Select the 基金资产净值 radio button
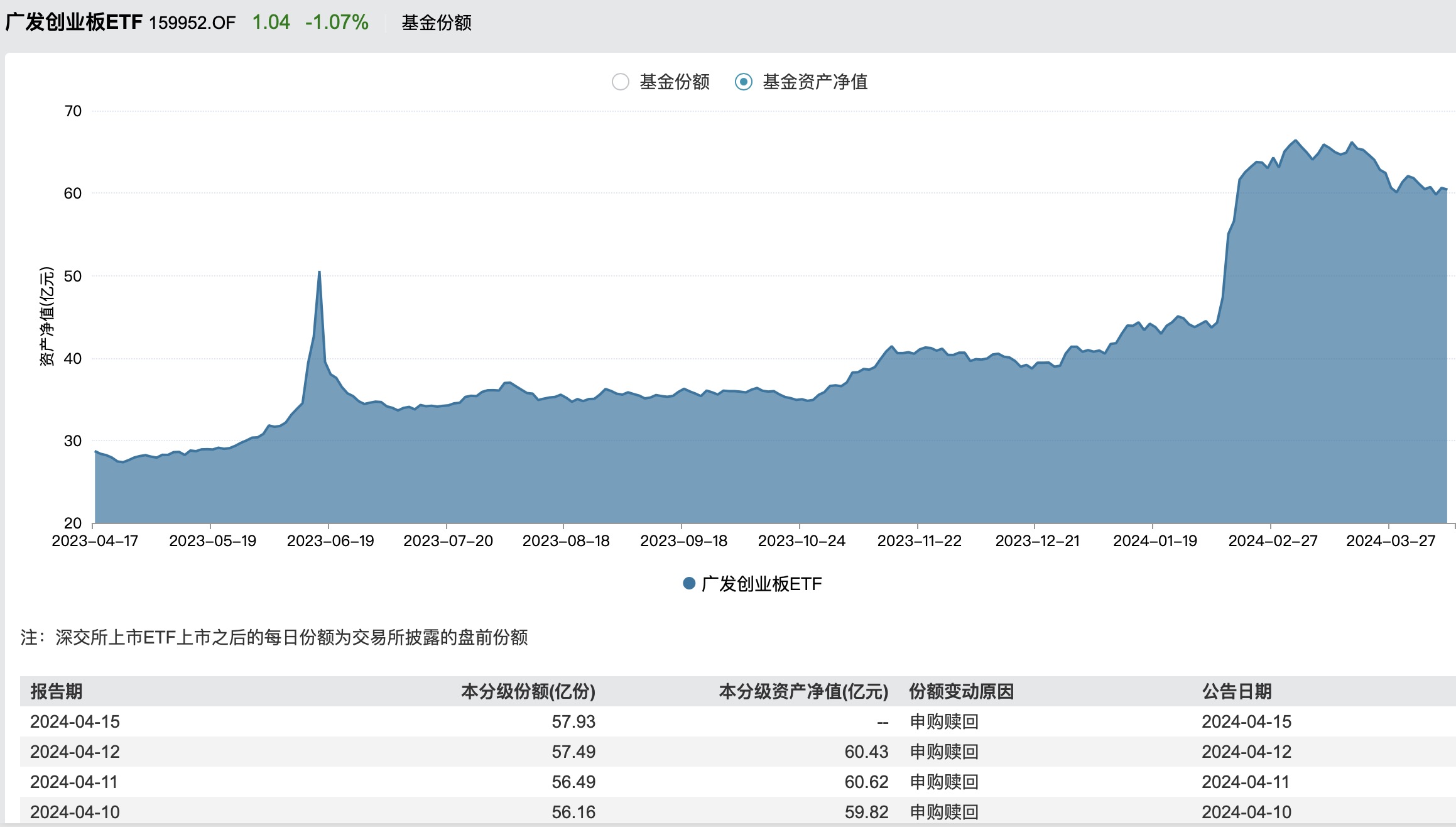 (x=744, y=82)
